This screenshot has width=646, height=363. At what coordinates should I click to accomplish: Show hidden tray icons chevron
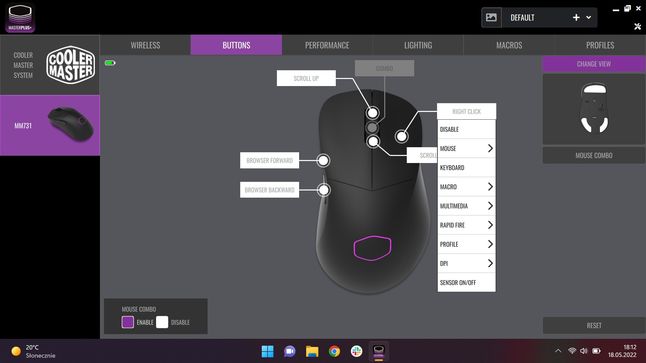pyautogui.click(x=558, y=351)
